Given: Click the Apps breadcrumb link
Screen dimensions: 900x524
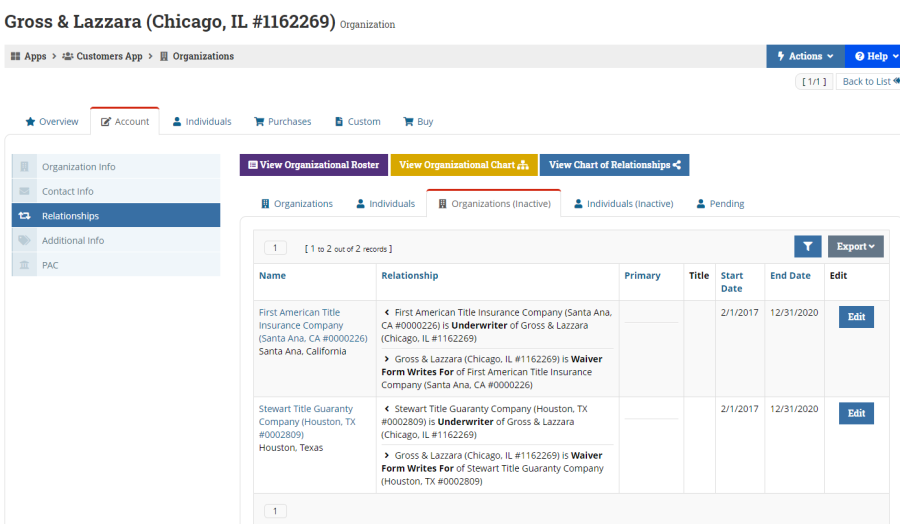Looking at the screenshot, I should coord(35,56).
